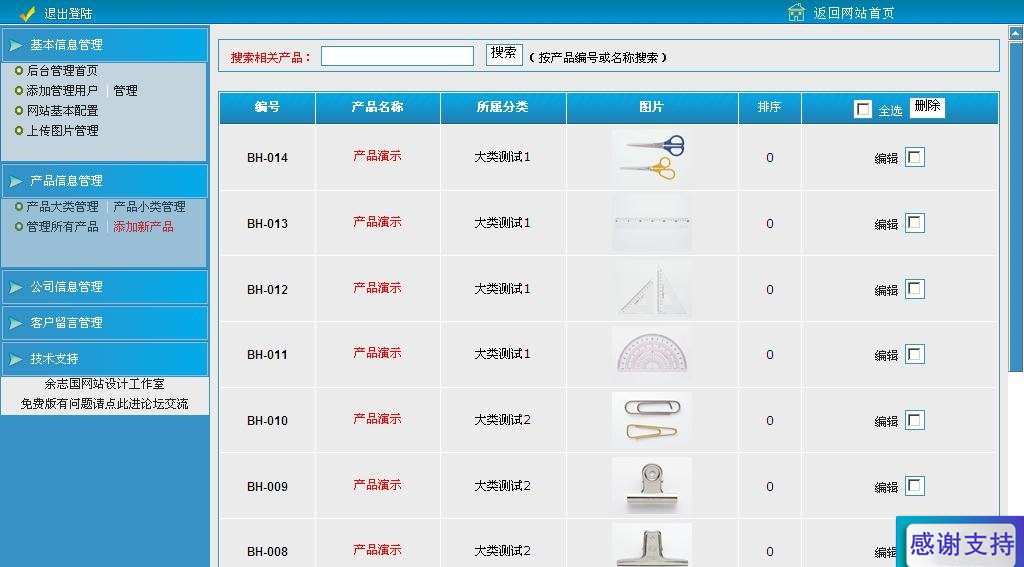1024x567 pixels.
Task: Open 产品演示 link in BH-014 row
Action: [x=377, y=156]
